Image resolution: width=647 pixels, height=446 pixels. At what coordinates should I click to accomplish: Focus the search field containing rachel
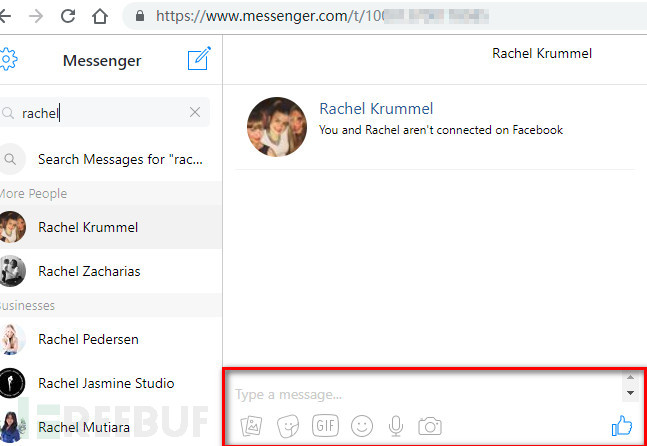coord(105,112)
